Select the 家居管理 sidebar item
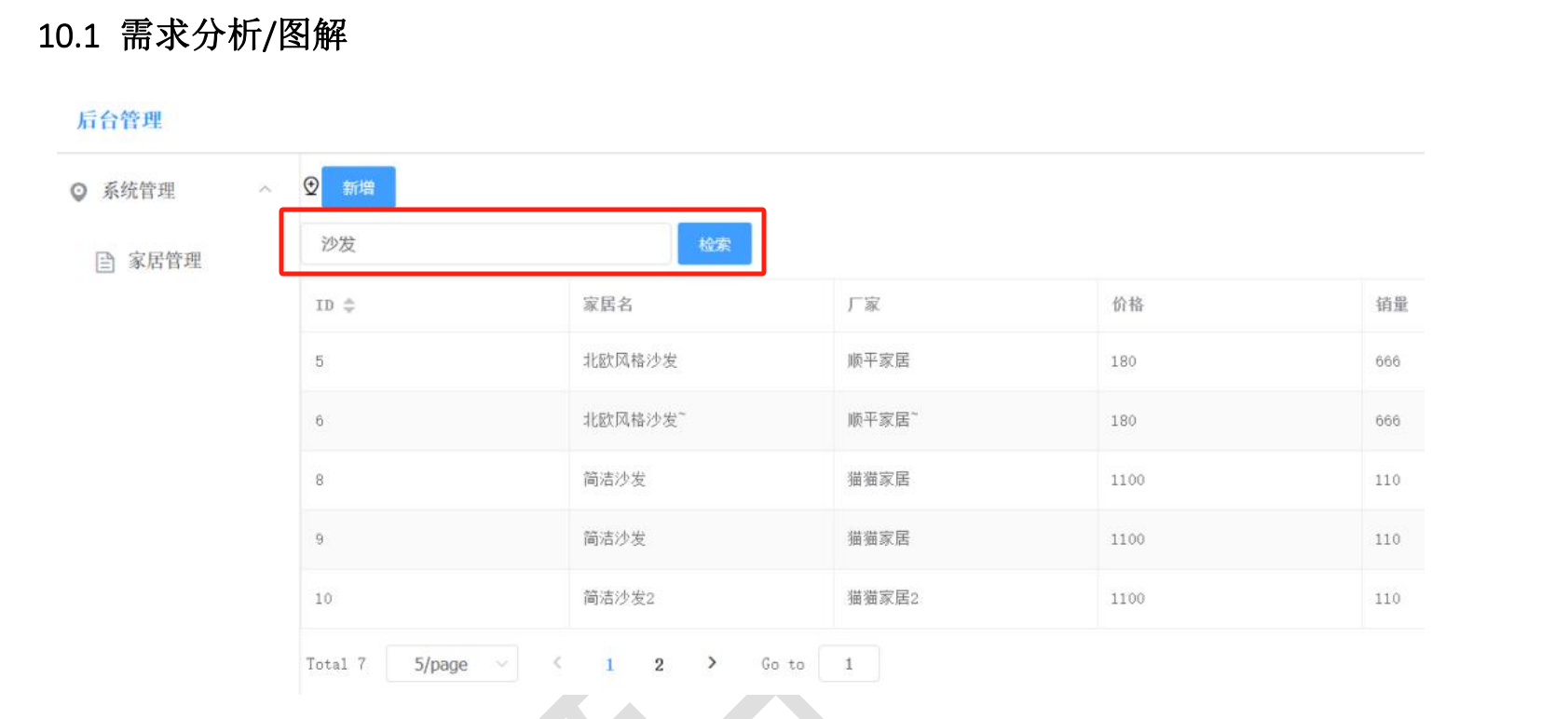Viewport: 1568px width, 719px height. click(165, 261)
